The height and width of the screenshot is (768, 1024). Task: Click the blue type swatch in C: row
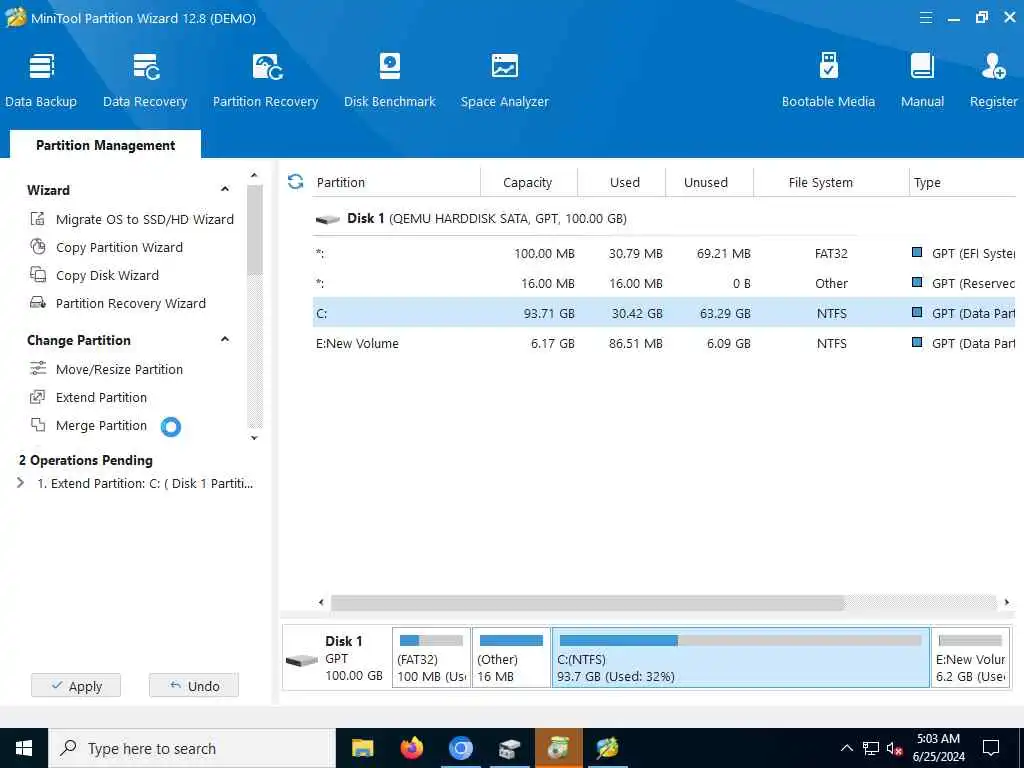click(917, 313)
